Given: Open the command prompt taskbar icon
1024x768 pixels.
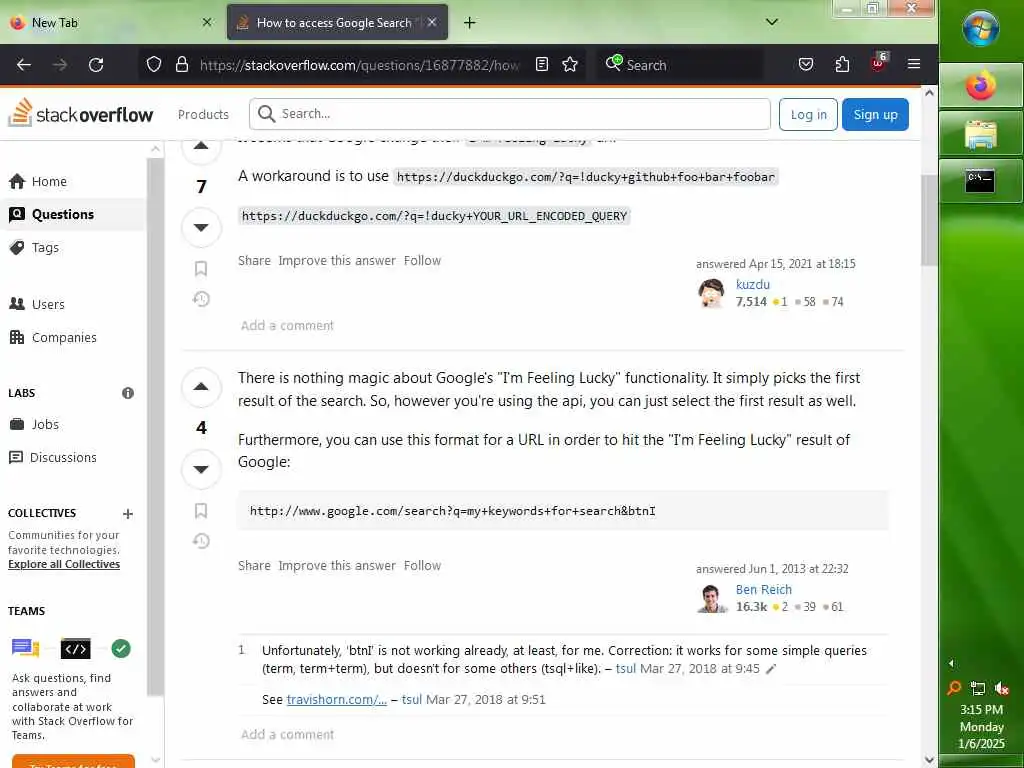Looking at the screenshot, I should [981, 181].
